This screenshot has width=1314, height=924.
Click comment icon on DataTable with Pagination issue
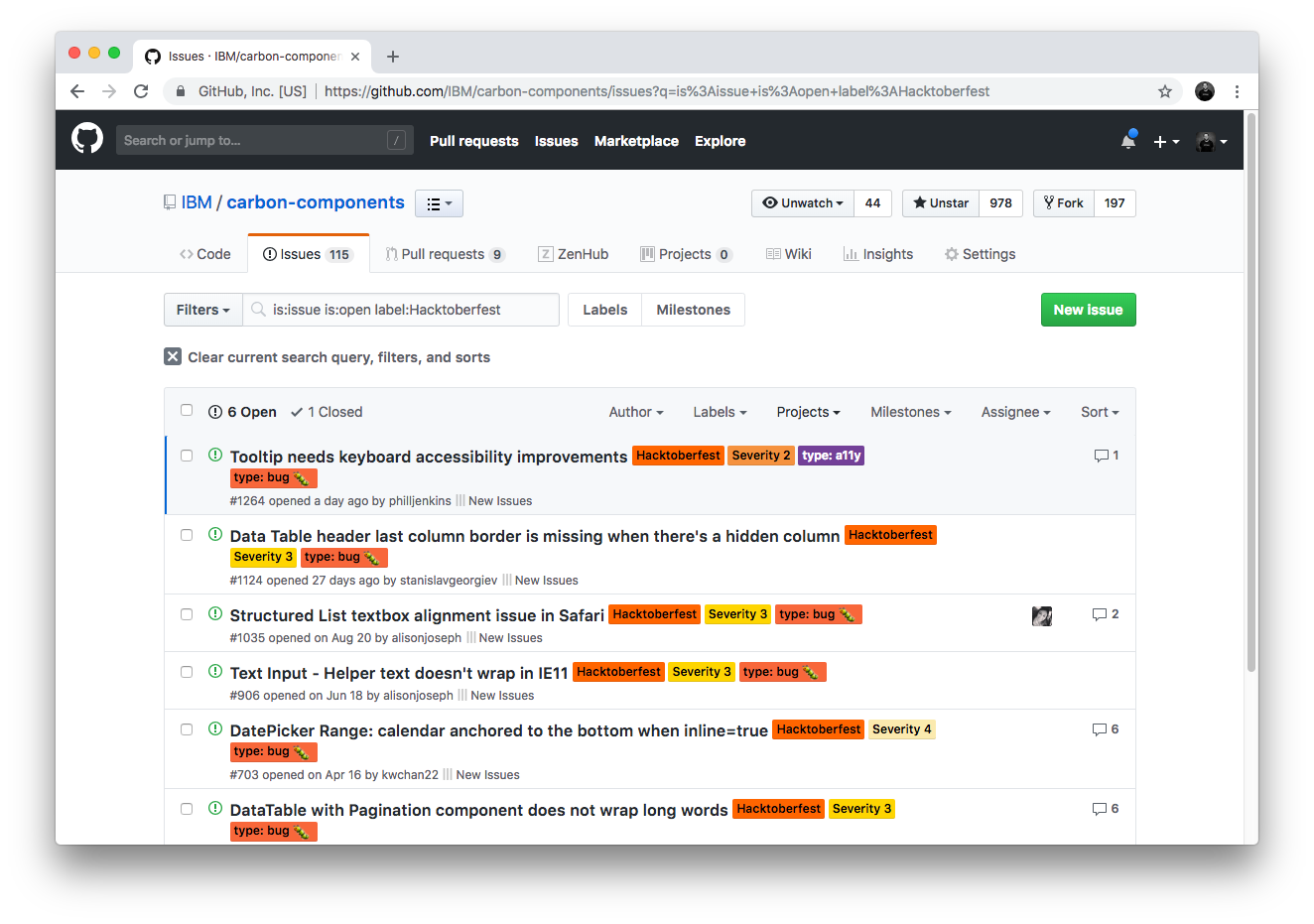[1099, 809]
